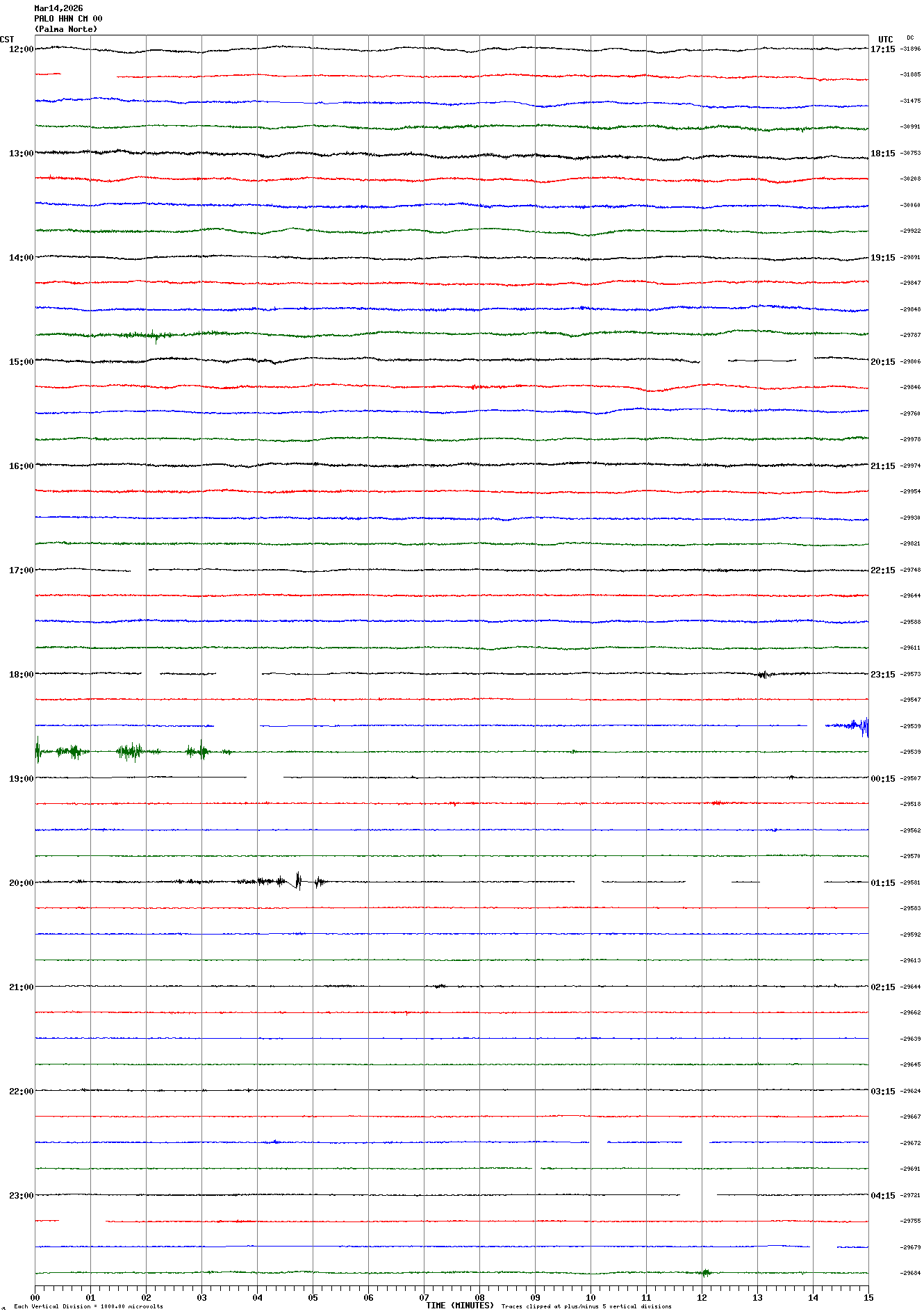Screen dimensions: 924x1316
Task: Click the 17:15 UTC time label
Action: click(882, 49)
